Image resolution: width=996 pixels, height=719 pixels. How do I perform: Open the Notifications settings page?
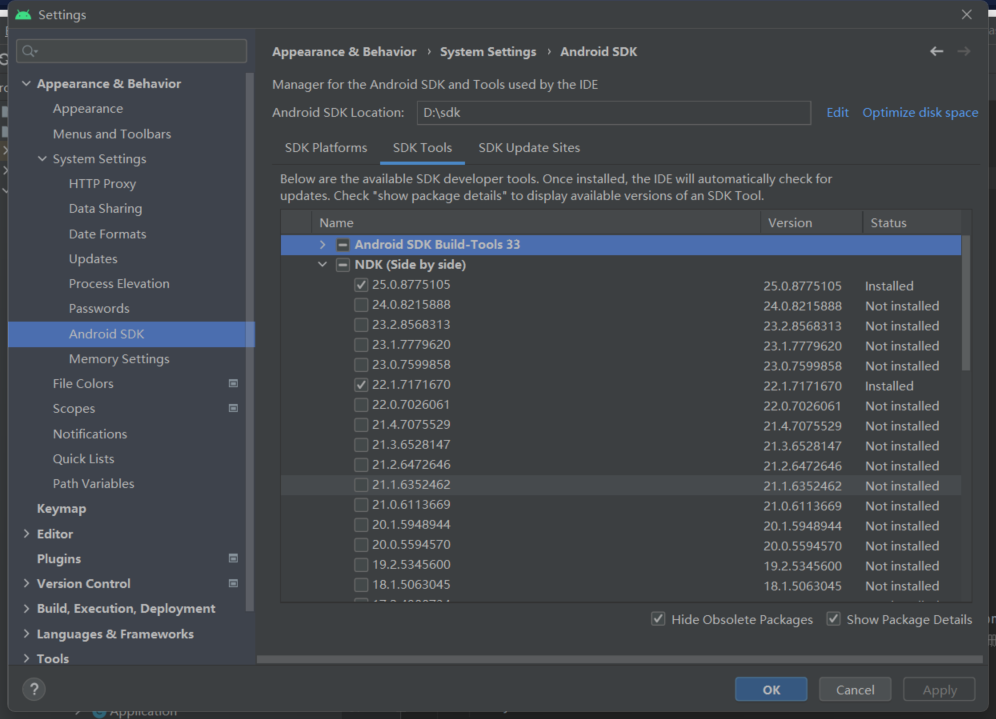click(90, 434)
